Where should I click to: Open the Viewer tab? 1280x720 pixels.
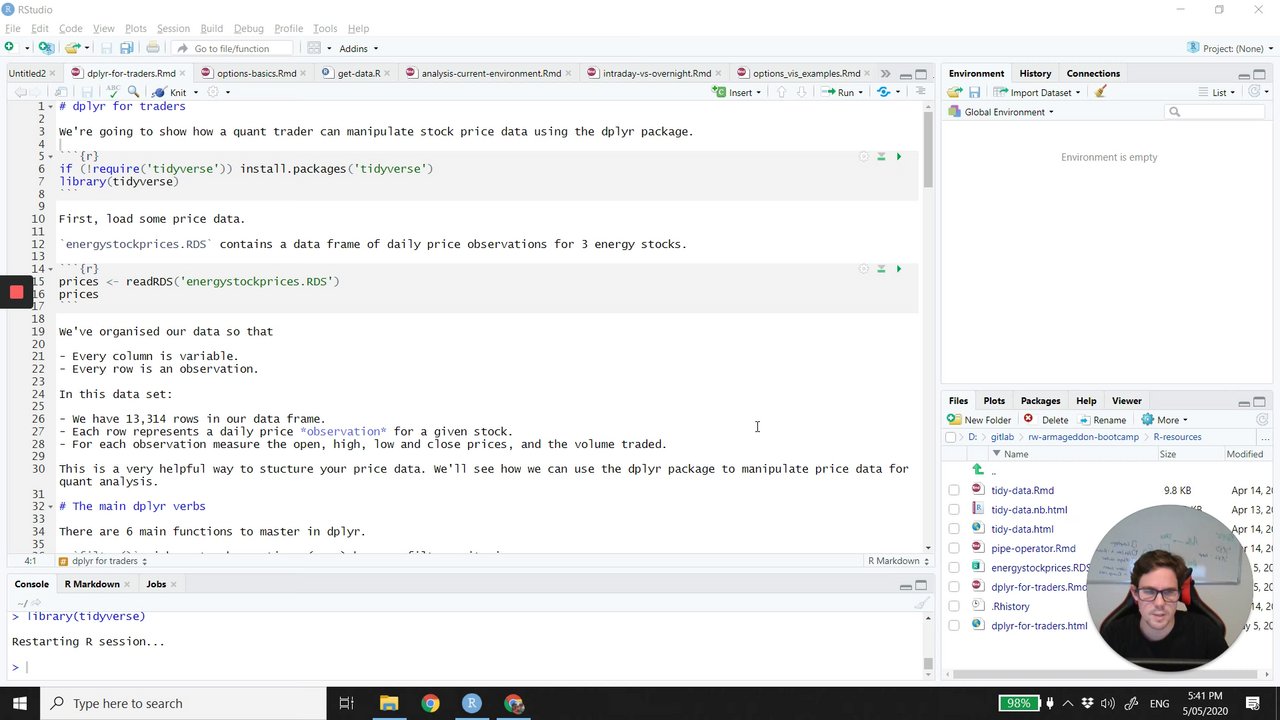(x=1126, y=401)
